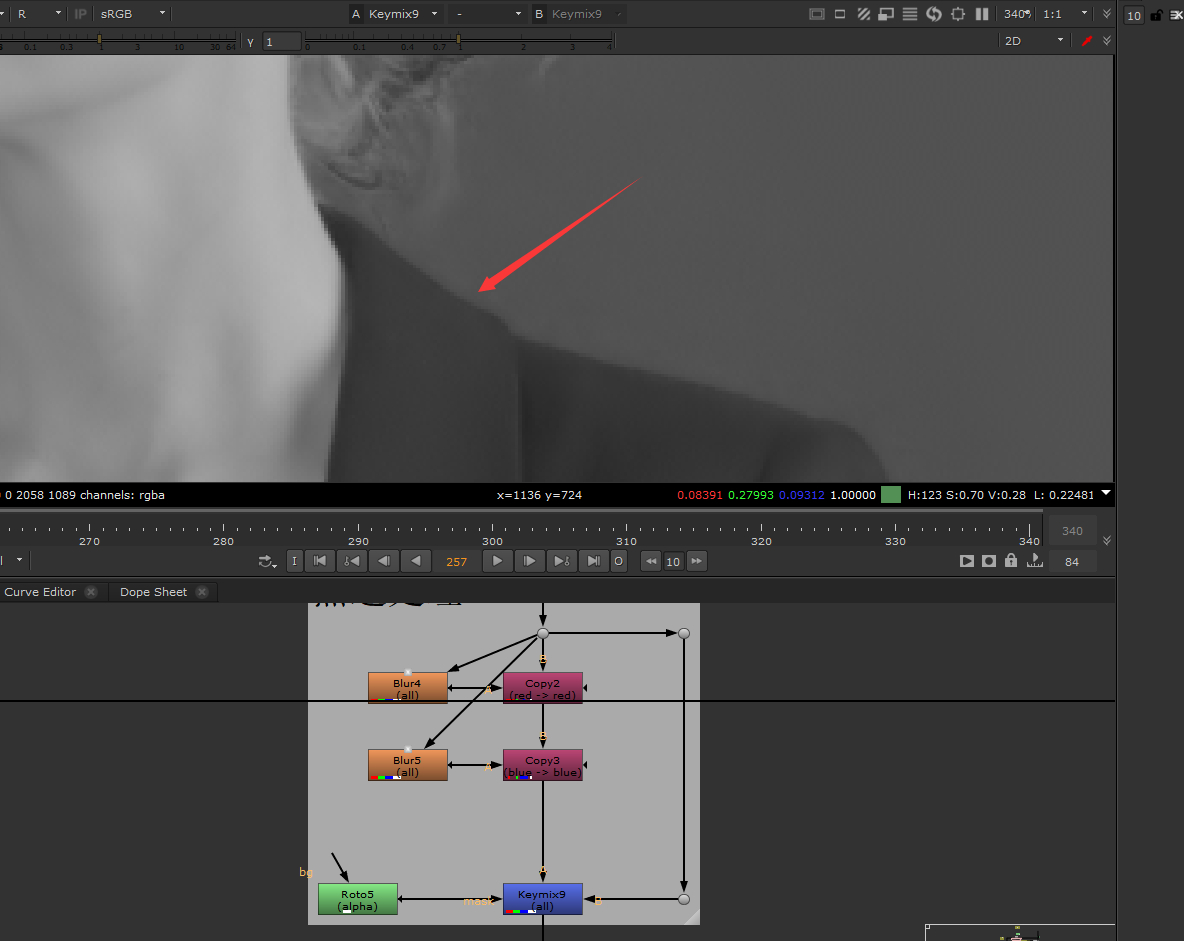The image size is (1184, 941).
Task: Skip back by frame increment
Action: [651, 561]
